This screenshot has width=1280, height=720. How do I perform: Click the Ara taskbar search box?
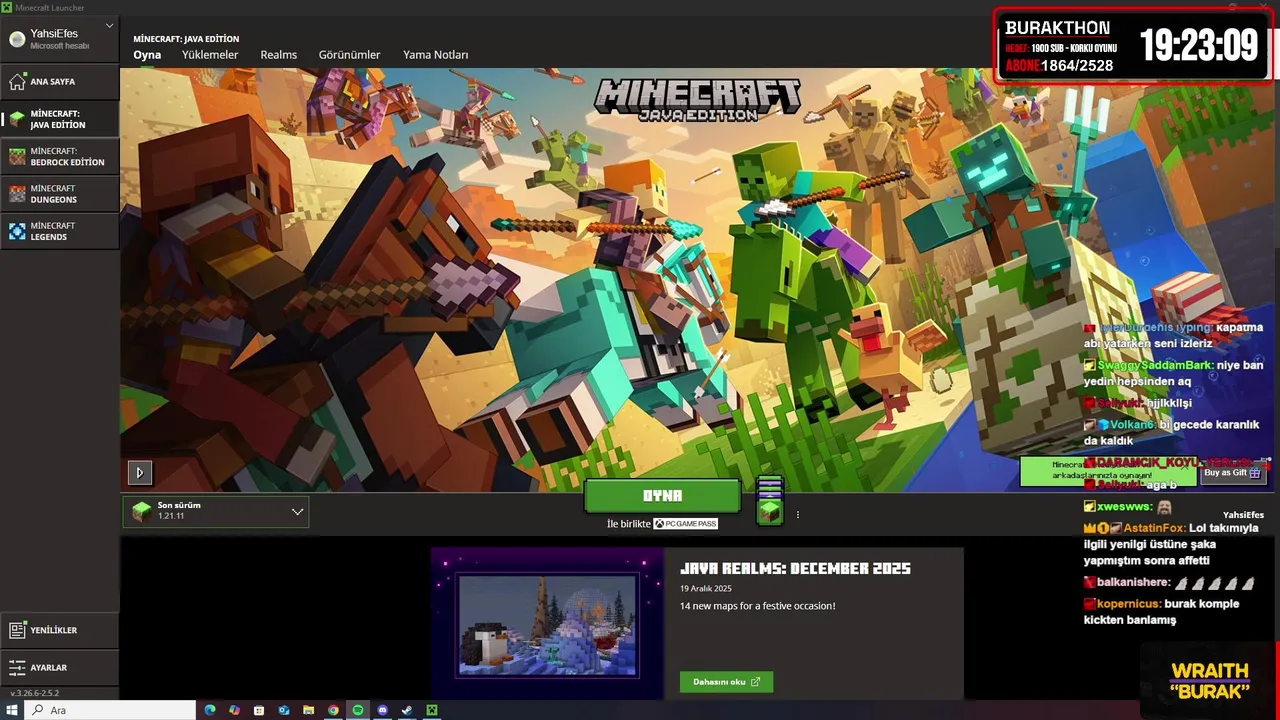click(x=109, y=710)
